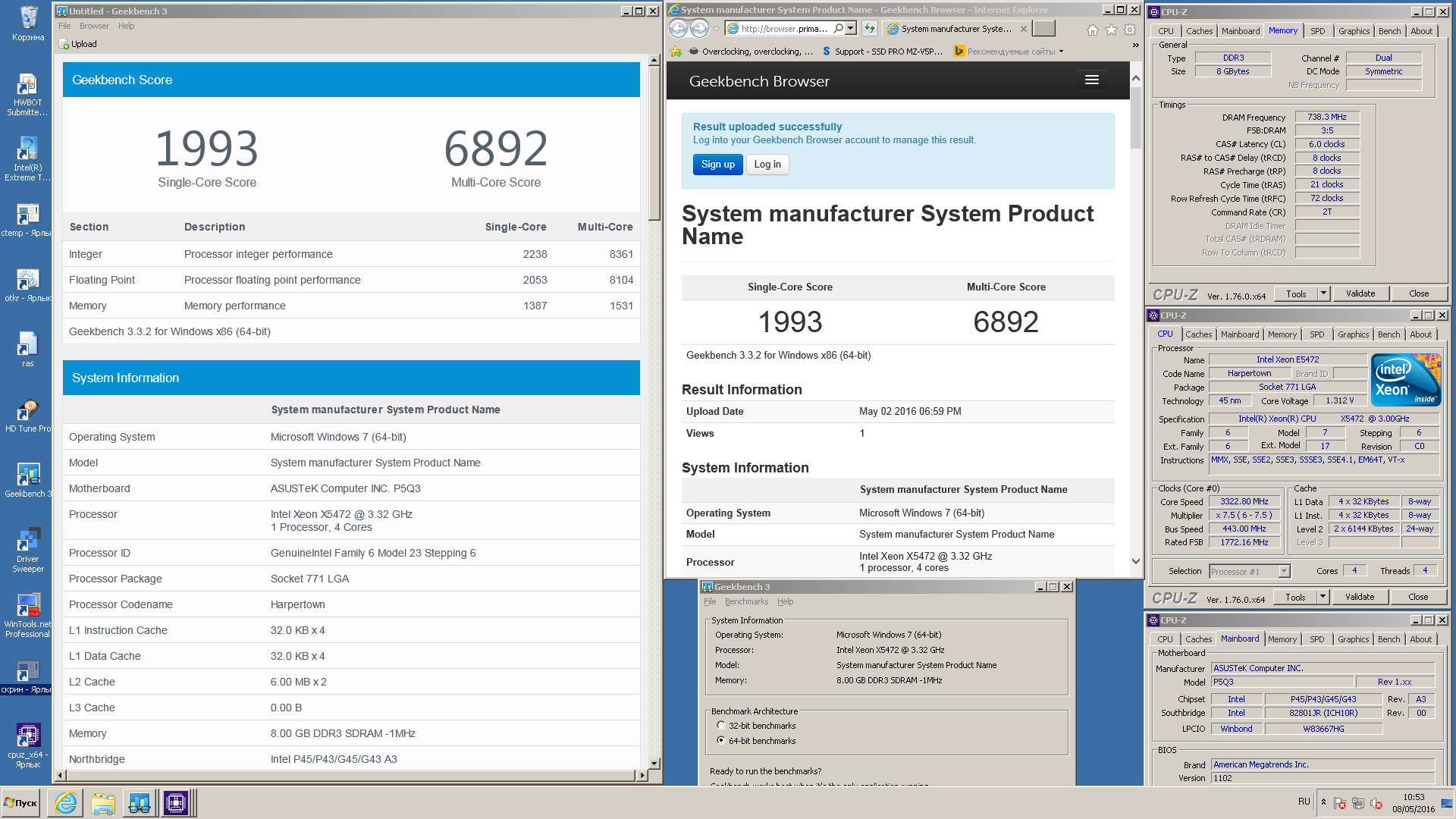Click the Пуск start button
The width and height of the screenshot is (1456, 819).
point(20,803)
